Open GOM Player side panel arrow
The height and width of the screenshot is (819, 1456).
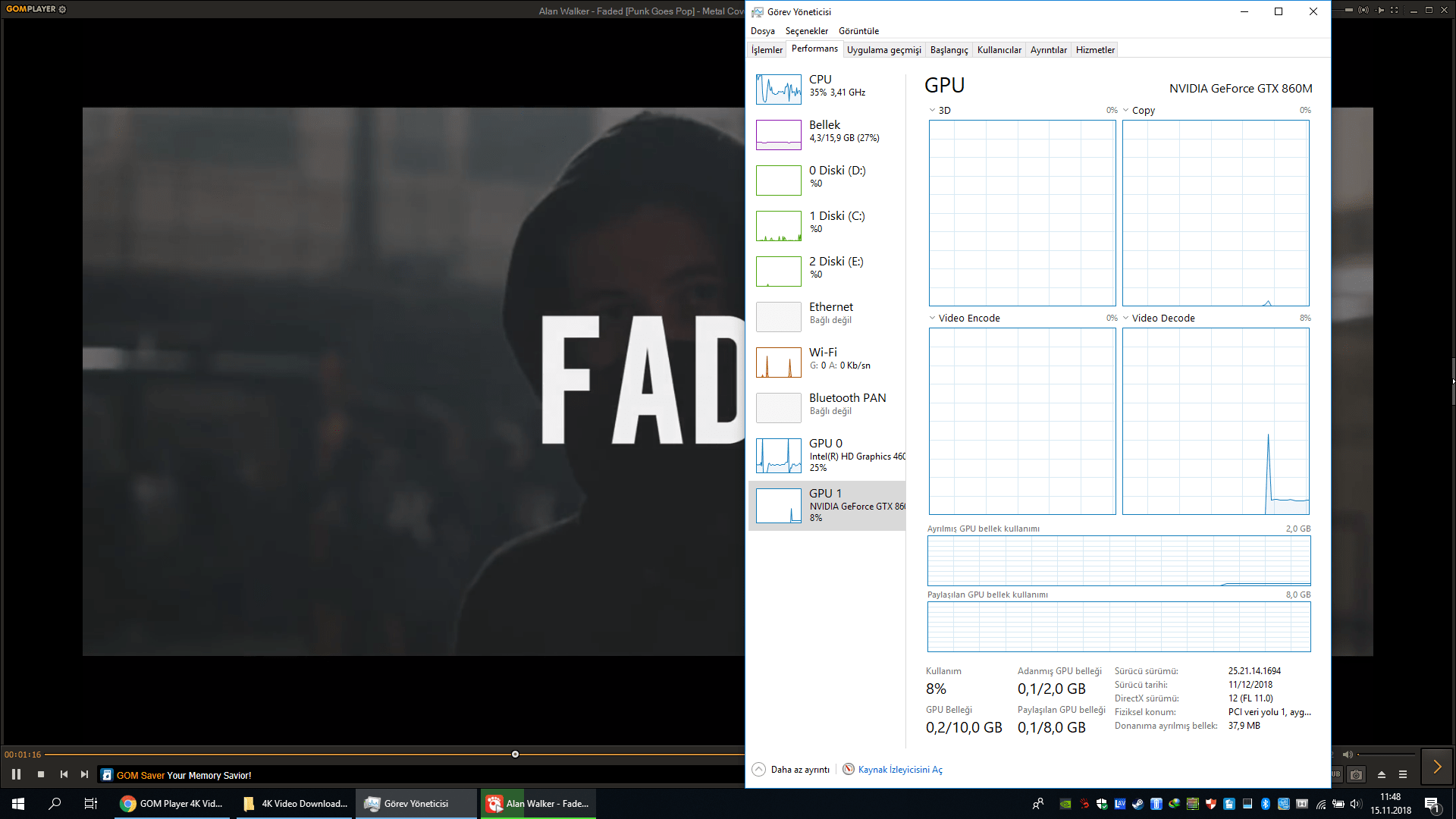(x=1436, y=767)
